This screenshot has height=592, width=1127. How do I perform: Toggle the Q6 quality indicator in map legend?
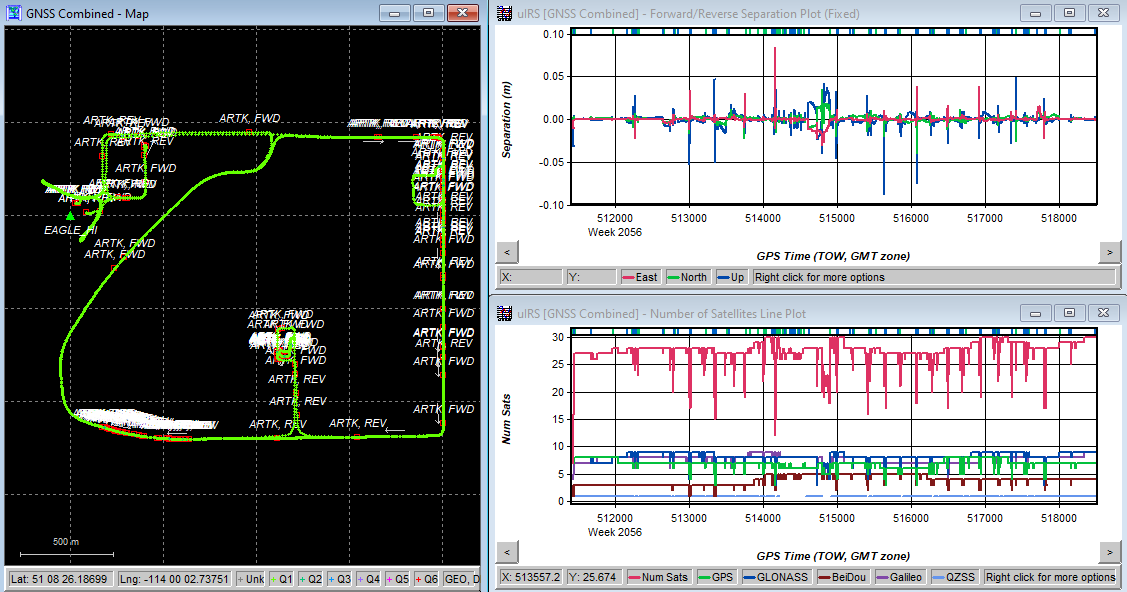click(x=426, y=578)
